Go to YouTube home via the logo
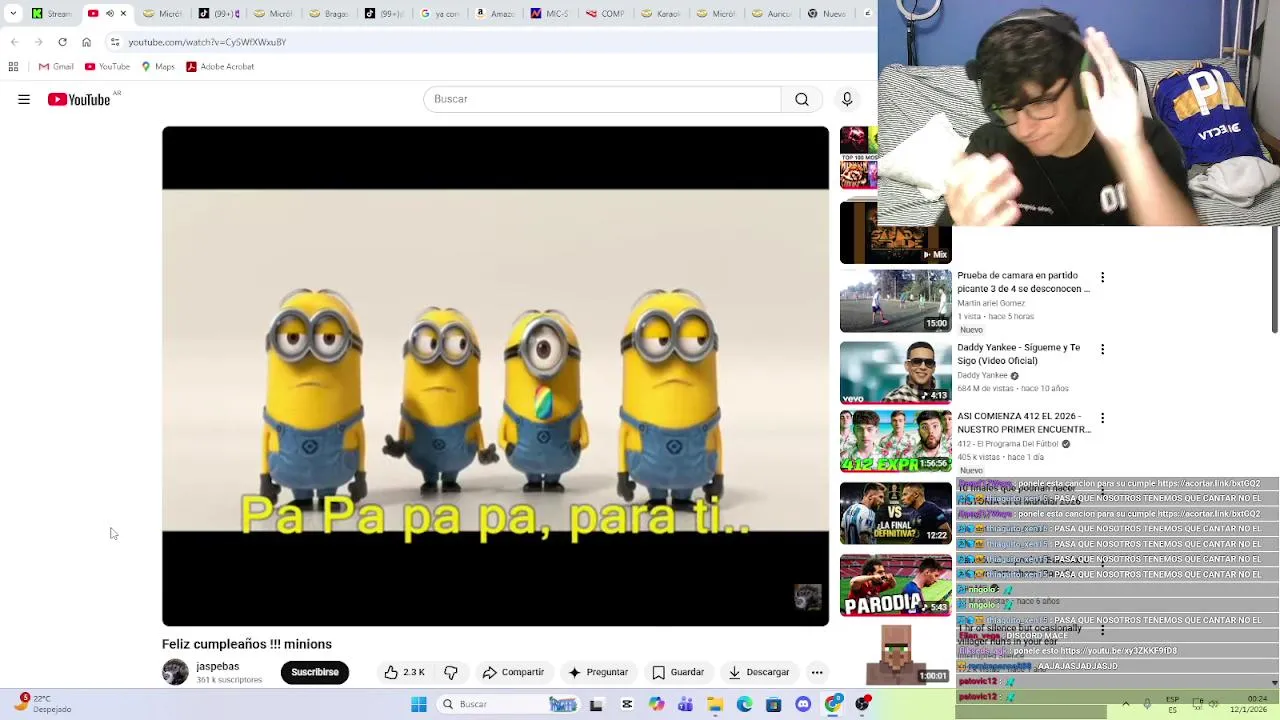The height and width of the screenshot is (720, 1280). tap(79, 99)
